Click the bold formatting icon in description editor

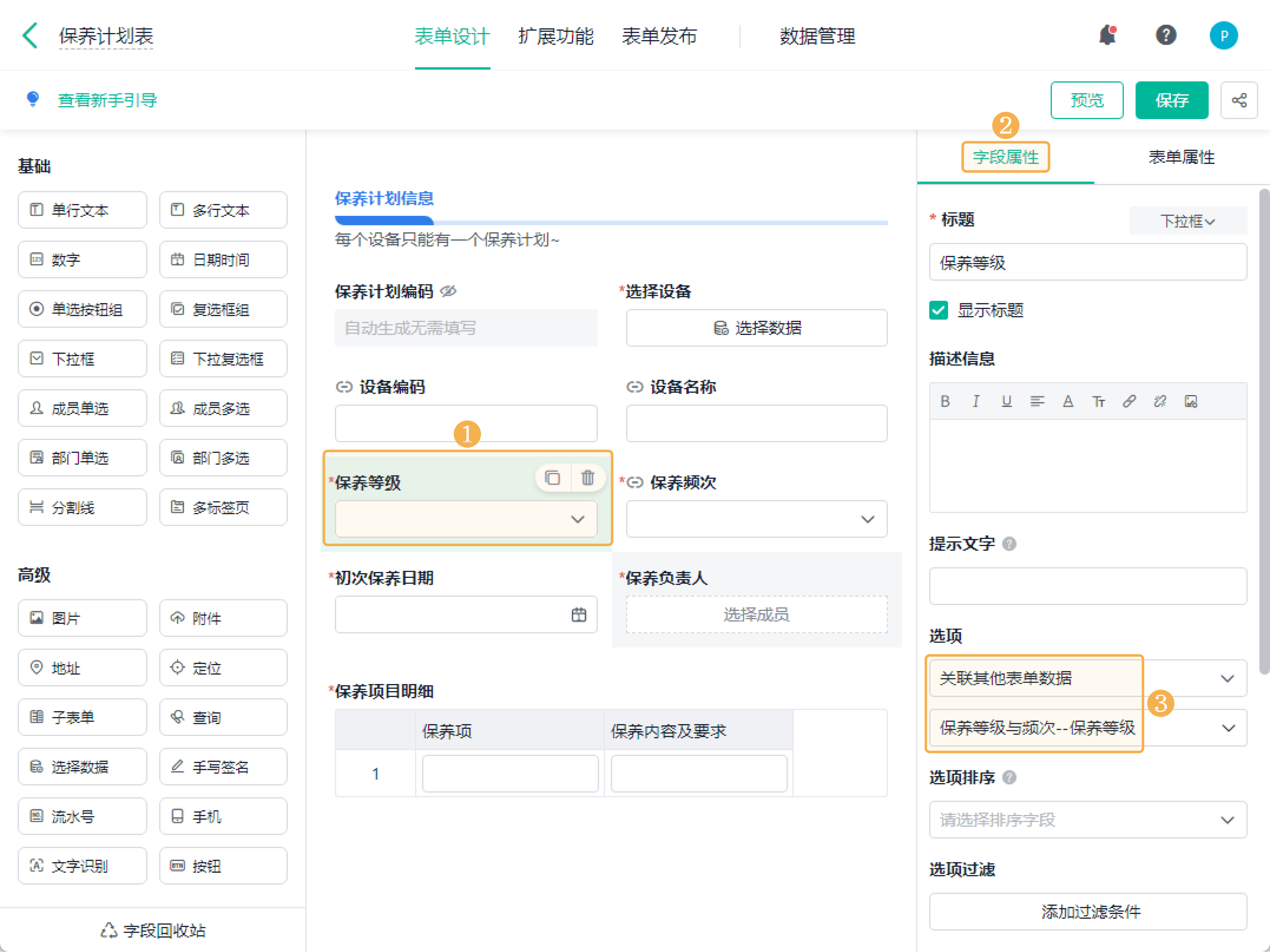[945, 401]
